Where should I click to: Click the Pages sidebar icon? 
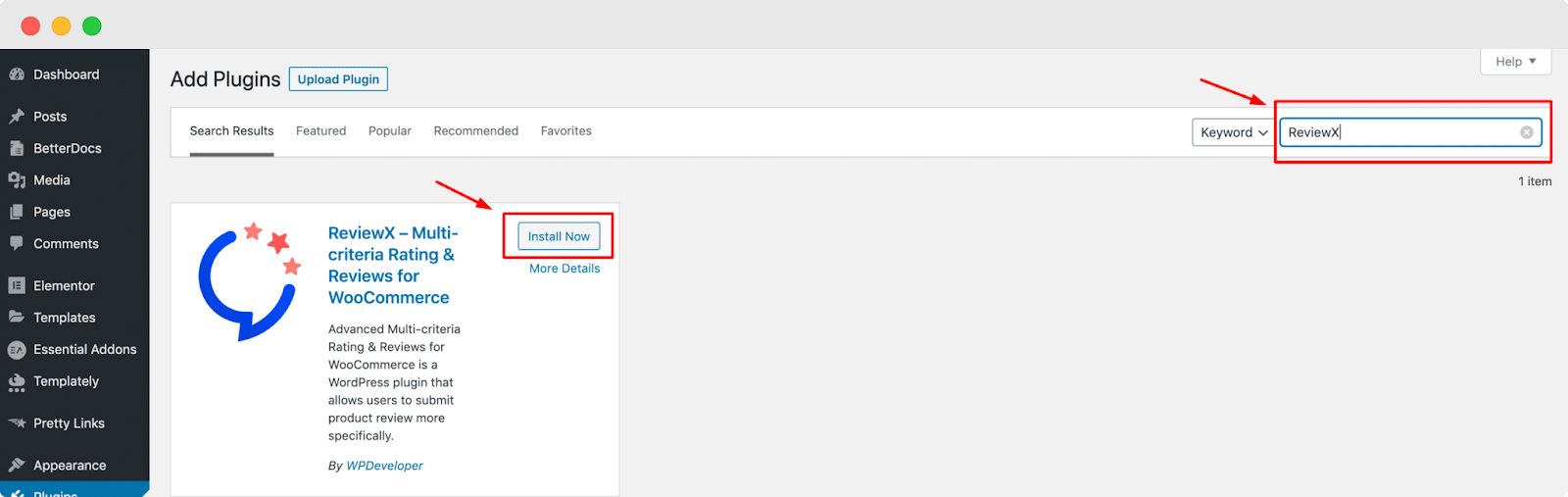pyautogui.click(x=17, y=212)
